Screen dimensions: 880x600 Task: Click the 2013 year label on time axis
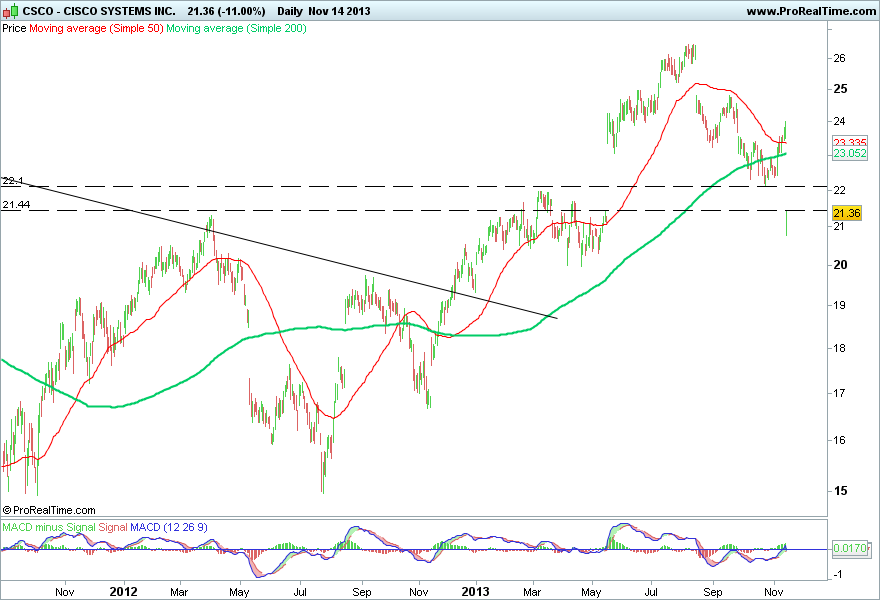click(x=475, y=592)
